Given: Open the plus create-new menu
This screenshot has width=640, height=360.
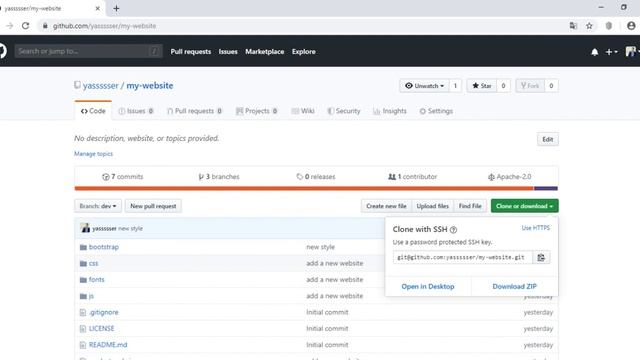Looking at the screenshot, I should [x=611, y=52].
